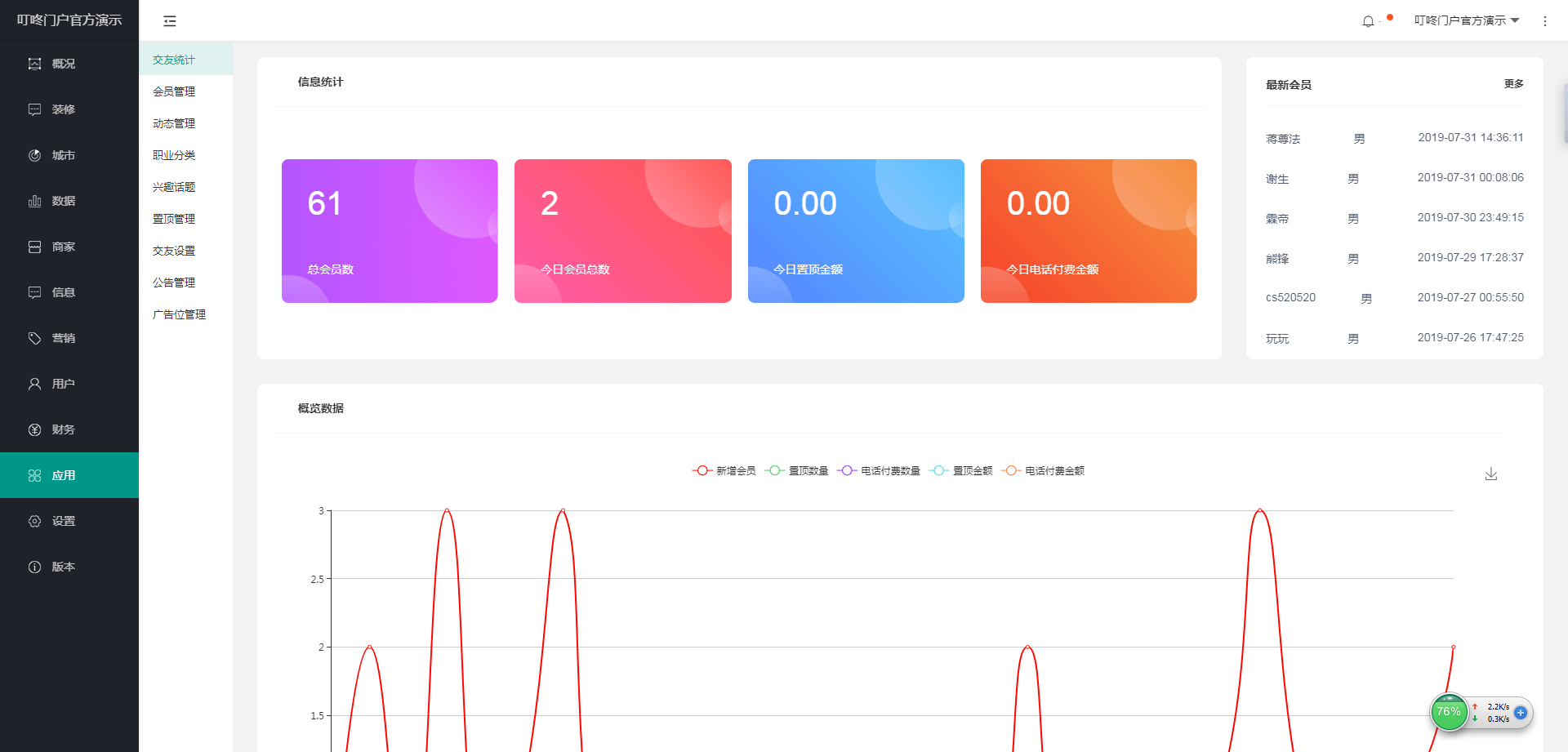Viewport: 1568px width, 752px height.
Task: Click the 设置 gear sidebar icon
Action: [x=34, y=521]
